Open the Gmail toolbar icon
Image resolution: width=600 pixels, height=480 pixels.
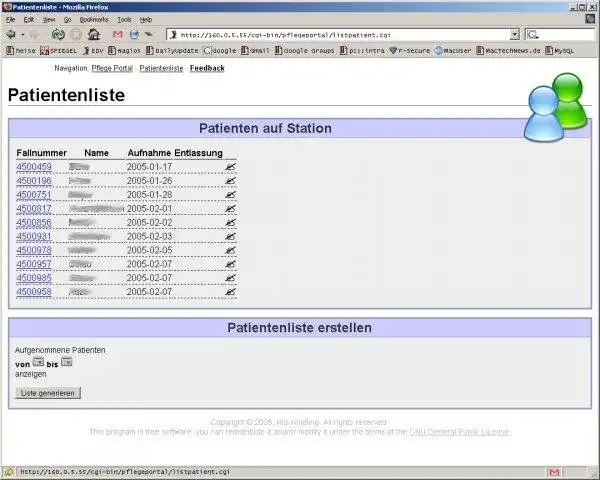click(x=117, y=34)
